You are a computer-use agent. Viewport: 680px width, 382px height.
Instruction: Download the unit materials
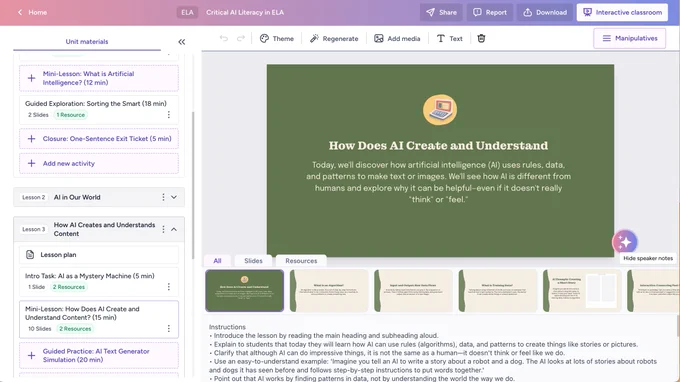tap(545, 13)
